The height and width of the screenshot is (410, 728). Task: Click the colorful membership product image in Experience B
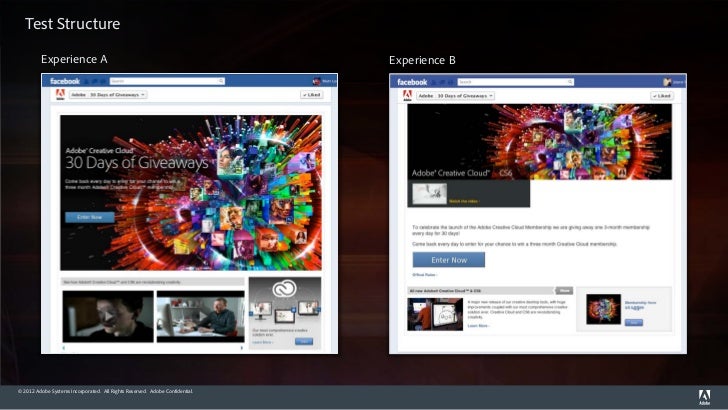(x=603, y=309)
